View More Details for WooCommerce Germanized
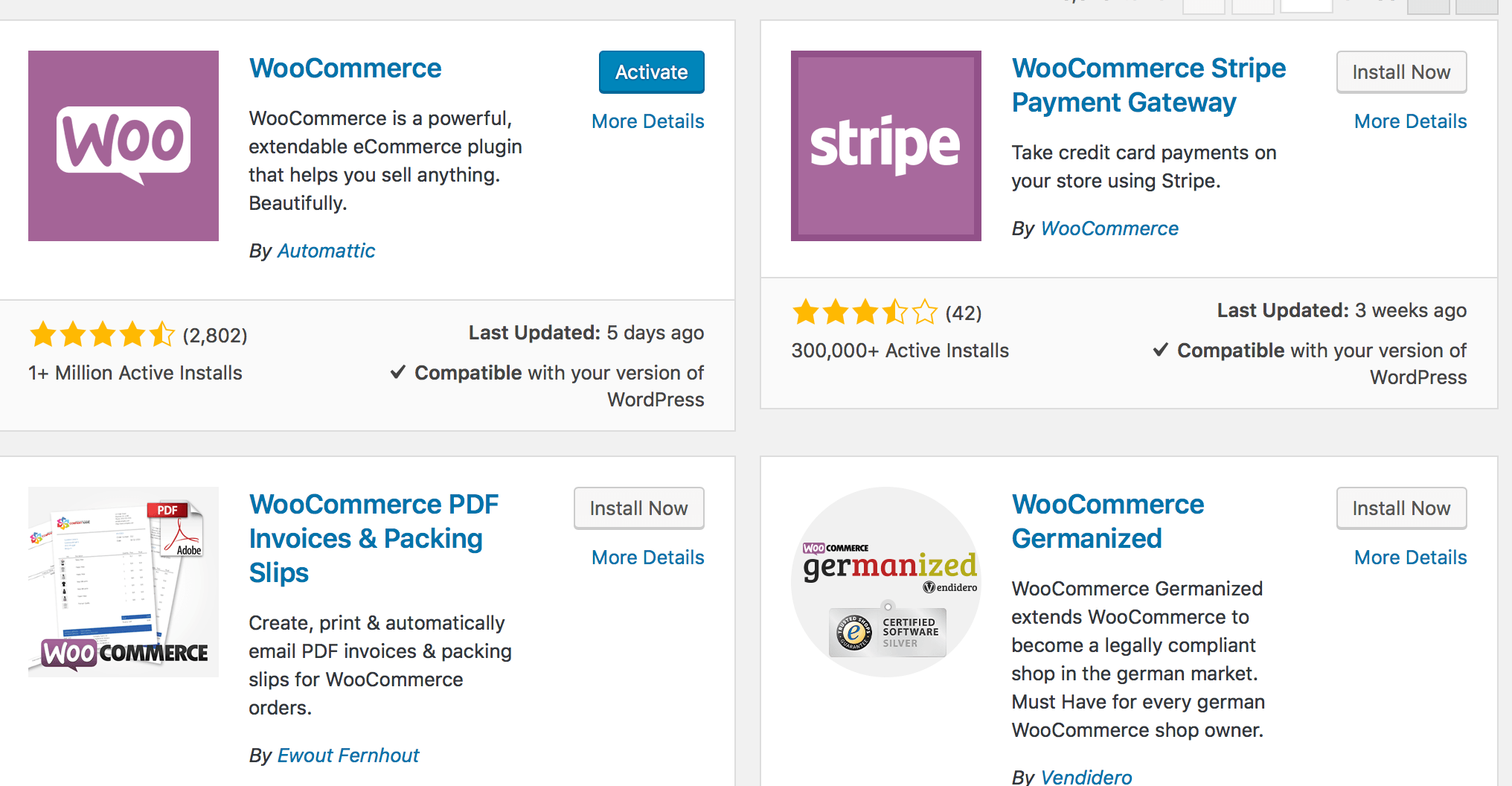The image size is (1512, 786). [x=1410, y=557]
